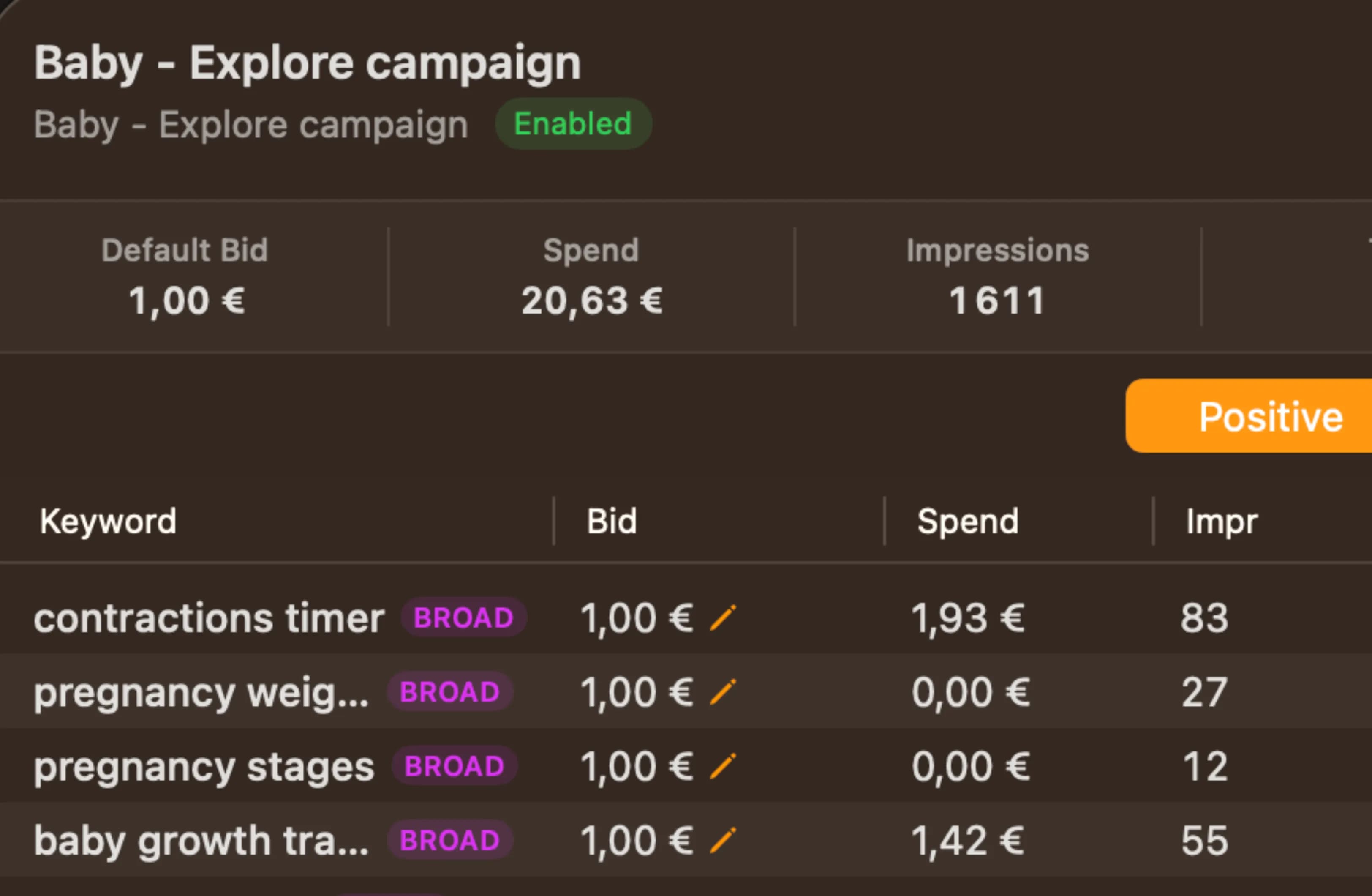Sort keywords using the Impr column header
The height and width of the screenshot is (896, 1372).
click(1220, 521)
